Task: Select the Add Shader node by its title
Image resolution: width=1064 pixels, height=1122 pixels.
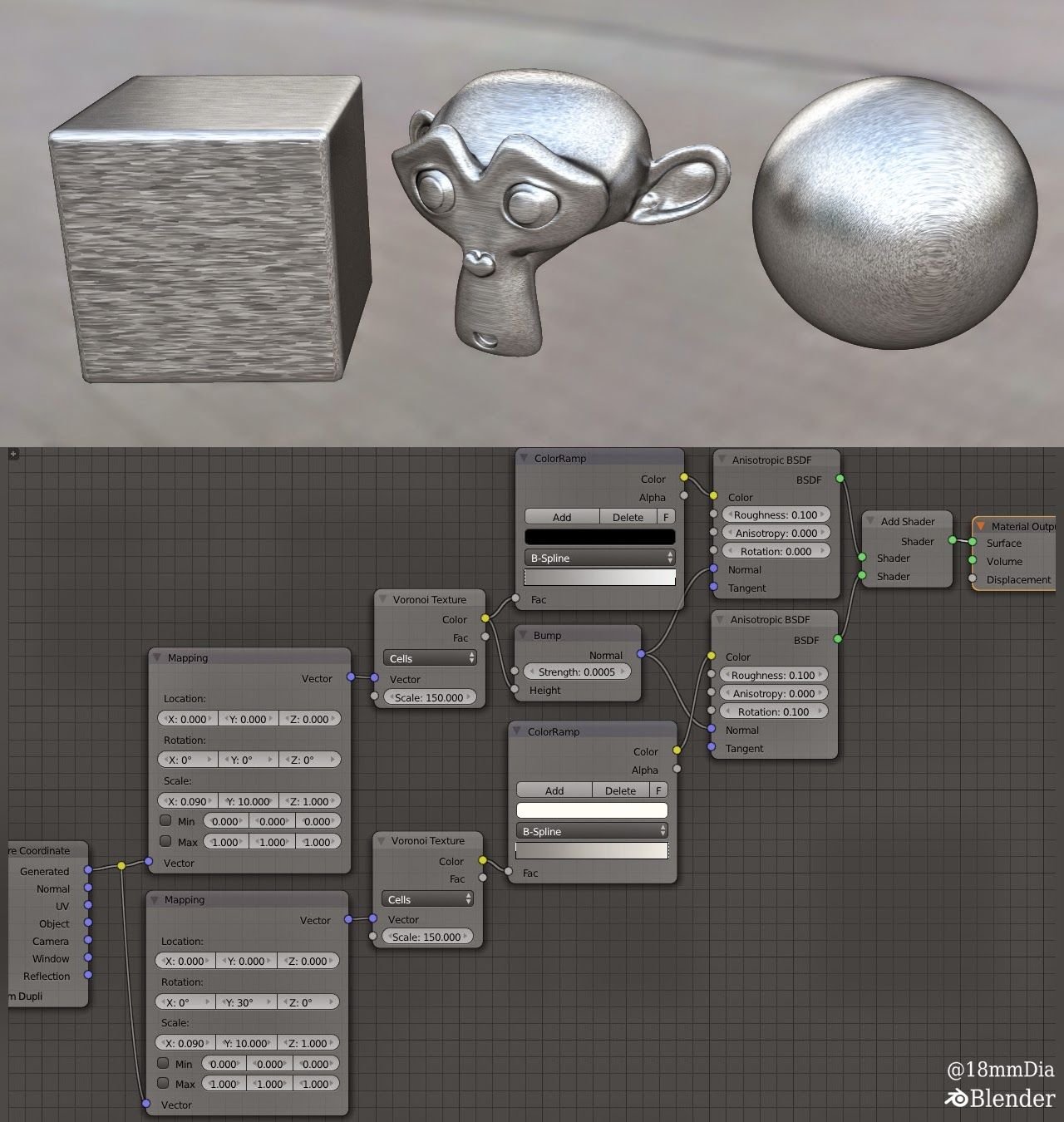Action: pyautogui.click(x=908, y=521)
